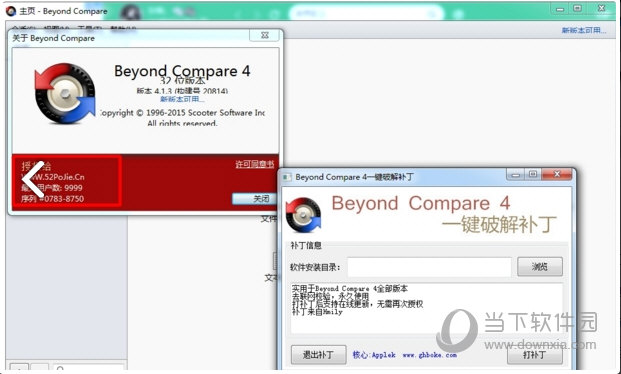The image size is (621, 374).
Task: Minimize the main Beyond Compare window
Action: coord(560,9)
